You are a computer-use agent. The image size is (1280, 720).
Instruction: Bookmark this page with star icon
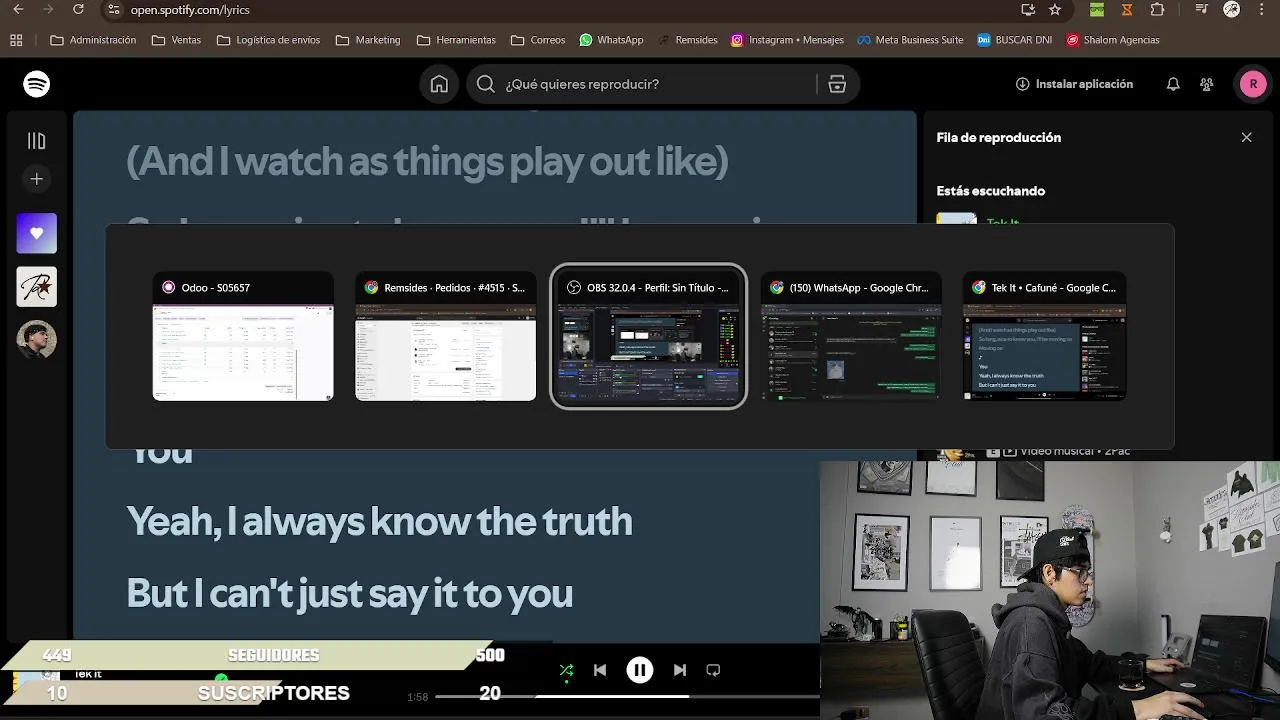point(1055,10)
